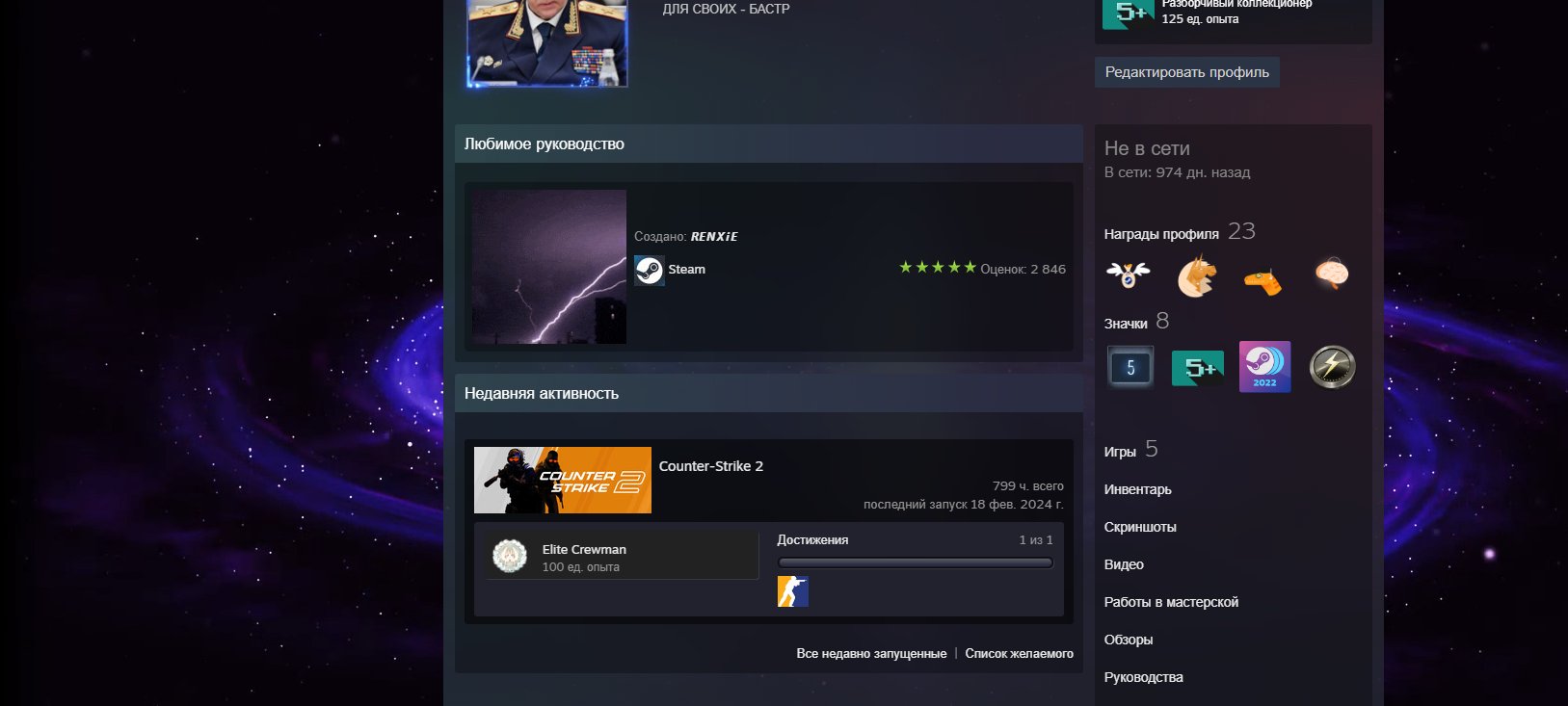Click the Elite Crewman badge name
The width and height of the screenshot is (1568, 706).
point(584,549)
